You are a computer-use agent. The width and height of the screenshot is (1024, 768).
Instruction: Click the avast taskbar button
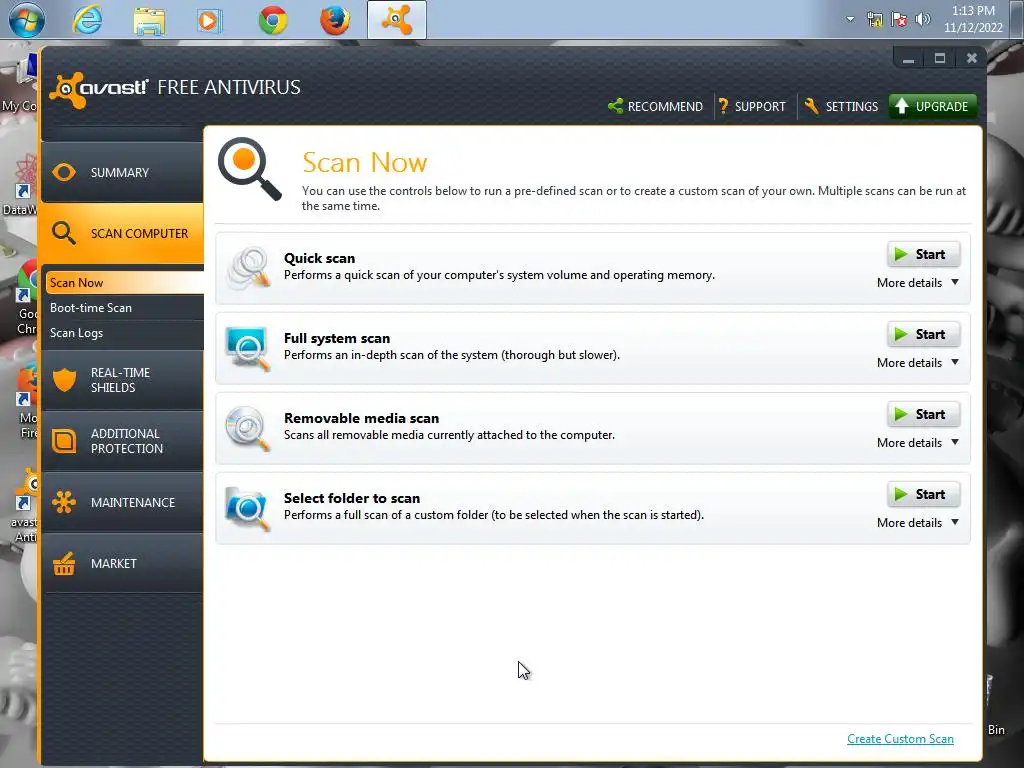396,20
